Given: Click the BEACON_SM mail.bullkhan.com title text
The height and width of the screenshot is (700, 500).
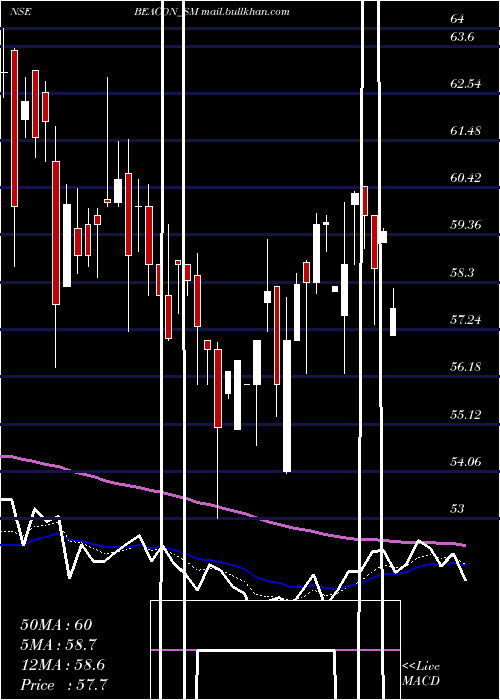Looking at the screenshot, I should tap(212, 12).
